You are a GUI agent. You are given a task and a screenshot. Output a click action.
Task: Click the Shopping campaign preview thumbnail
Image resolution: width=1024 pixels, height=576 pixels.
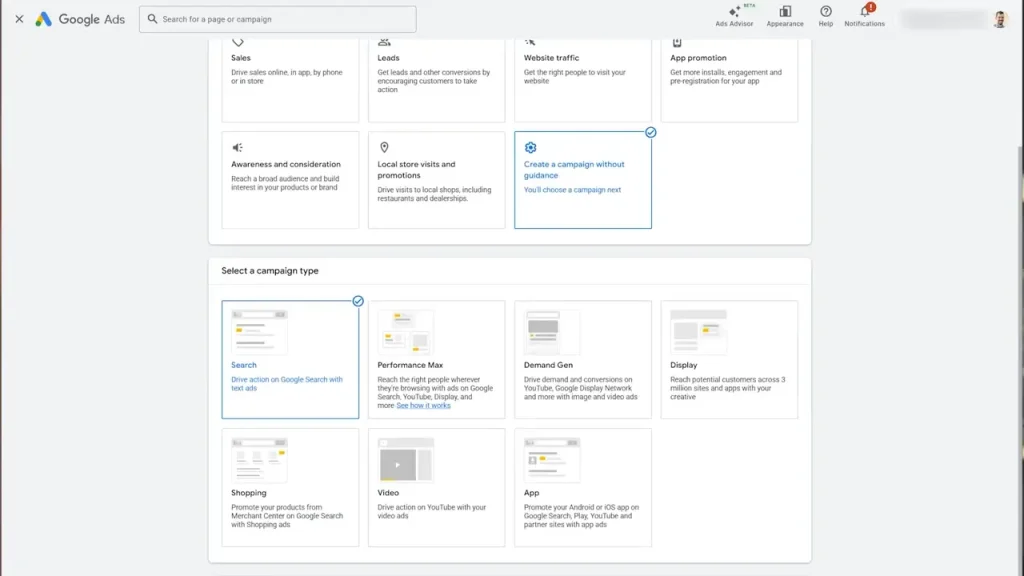(x=259, y=461)
